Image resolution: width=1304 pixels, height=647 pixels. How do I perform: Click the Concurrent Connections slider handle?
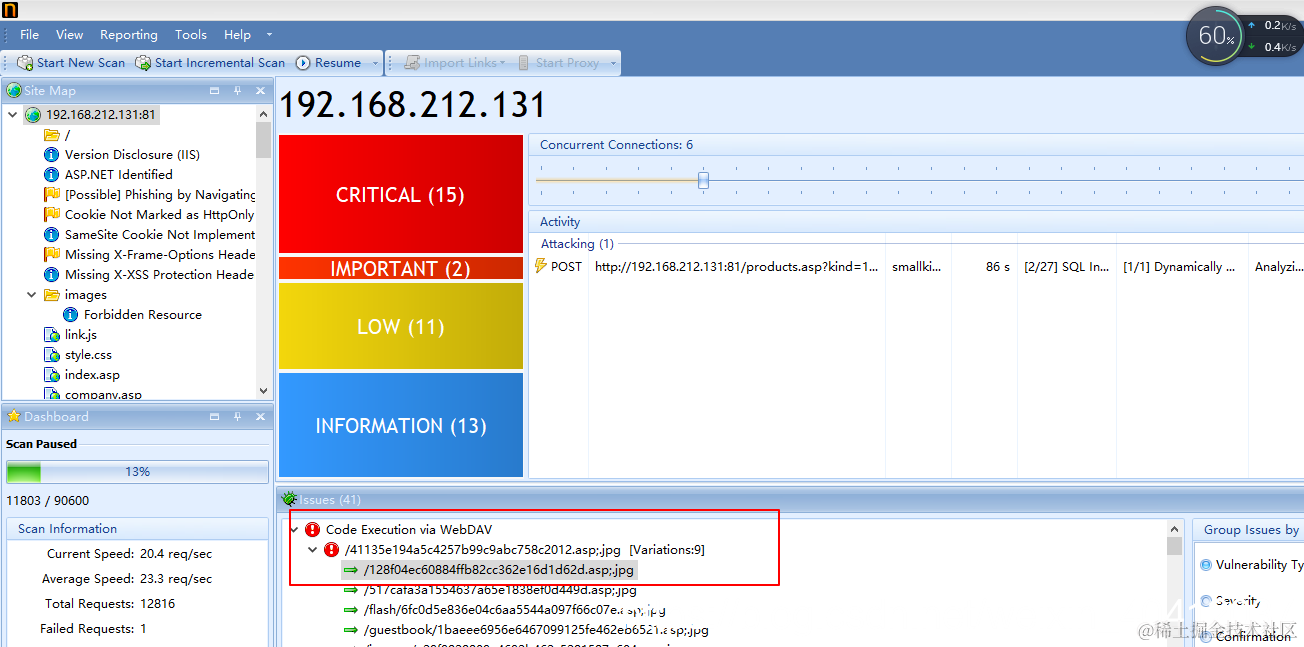coord(703,180)
